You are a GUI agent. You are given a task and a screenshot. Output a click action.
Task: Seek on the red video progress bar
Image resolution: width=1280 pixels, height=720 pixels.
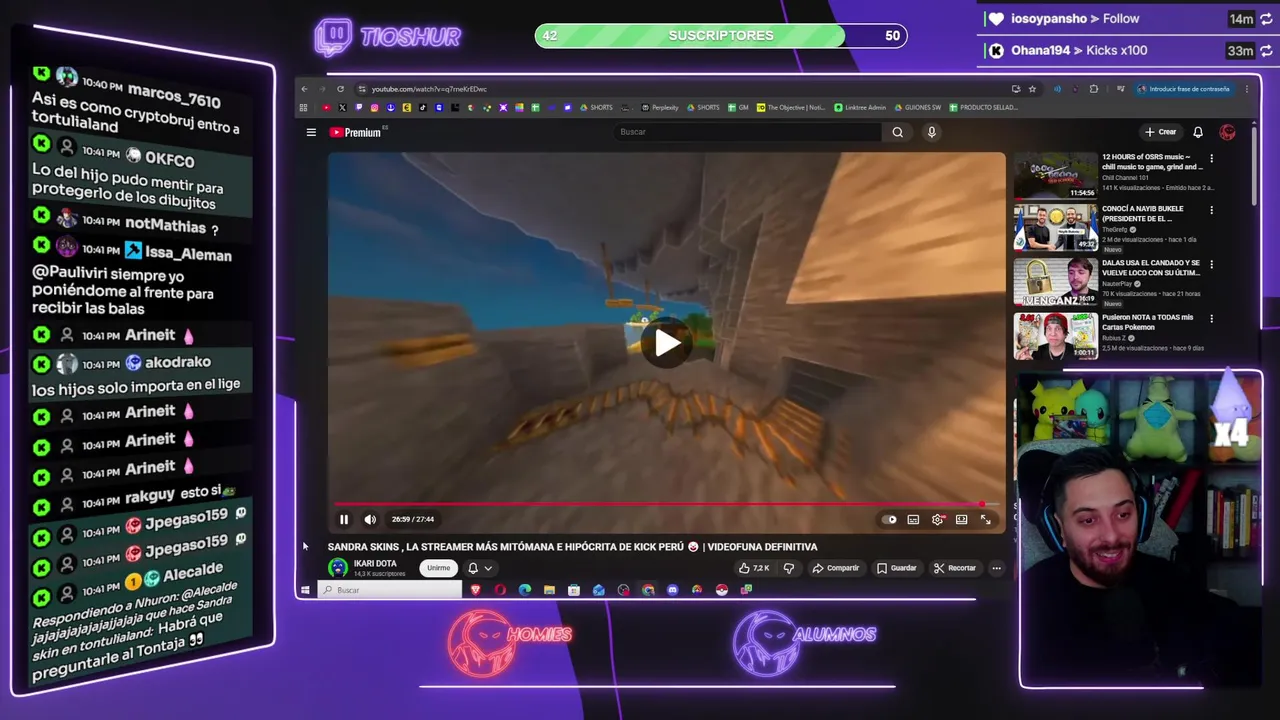pos(665,505)
